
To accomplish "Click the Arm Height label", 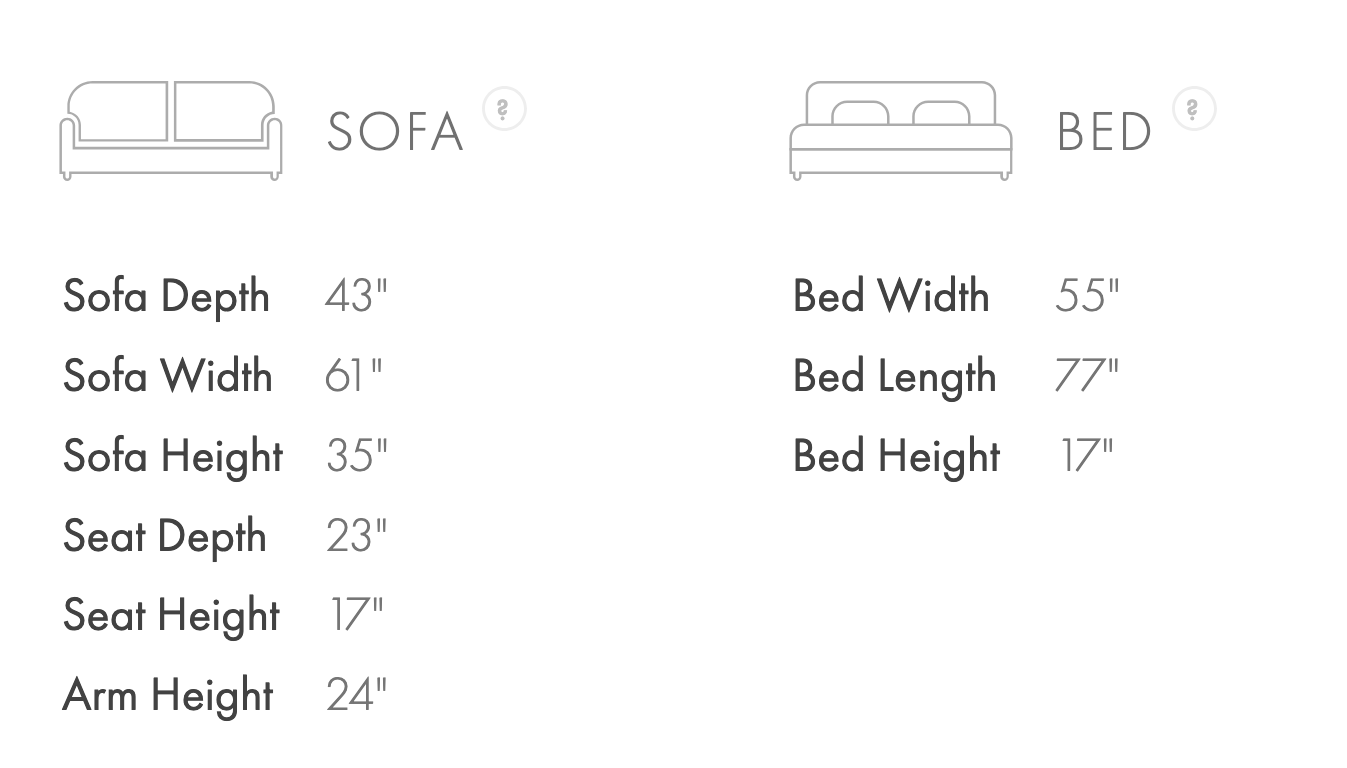I will 168,696.
